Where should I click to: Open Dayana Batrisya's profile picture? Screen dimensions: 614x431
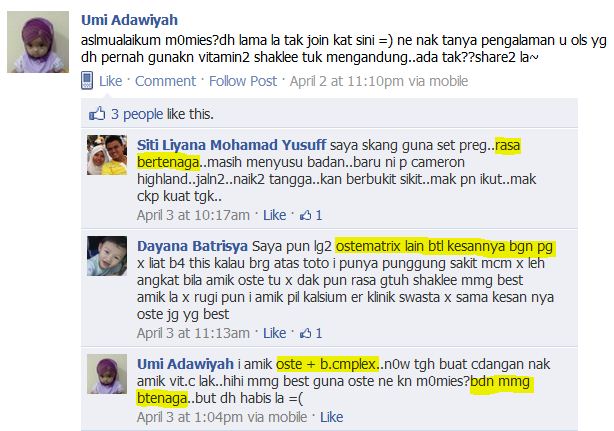pyautogui.click(x=107, y=256)
